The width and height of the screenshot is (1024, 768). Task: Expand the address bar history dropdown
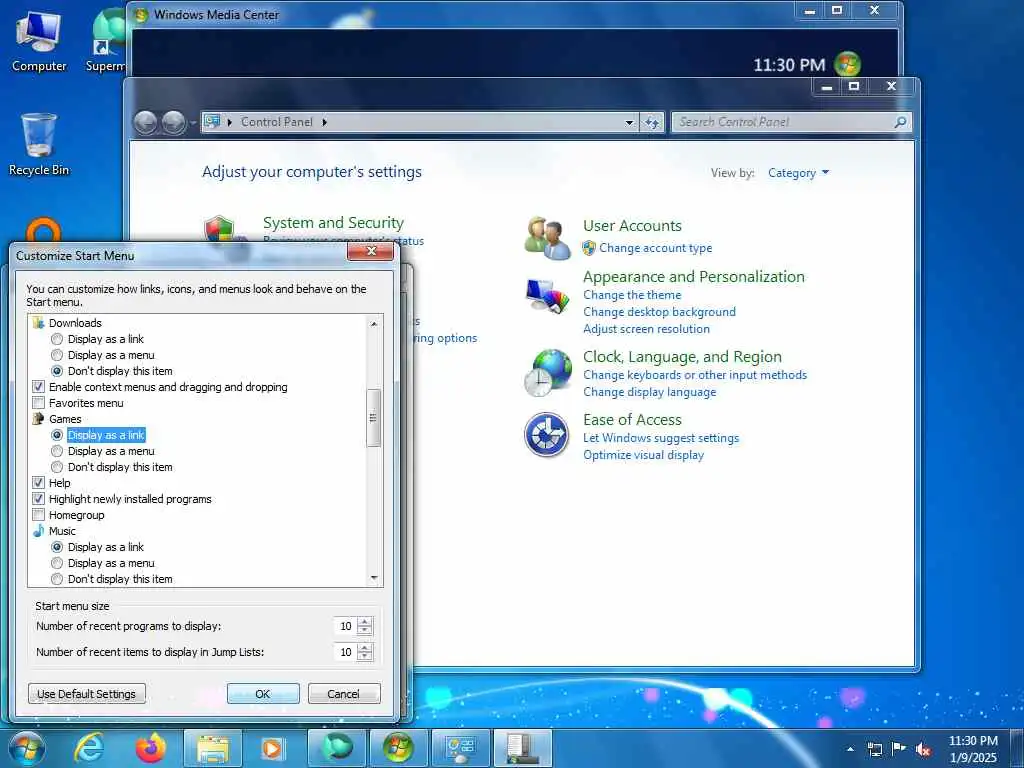(x=629, y=122)
